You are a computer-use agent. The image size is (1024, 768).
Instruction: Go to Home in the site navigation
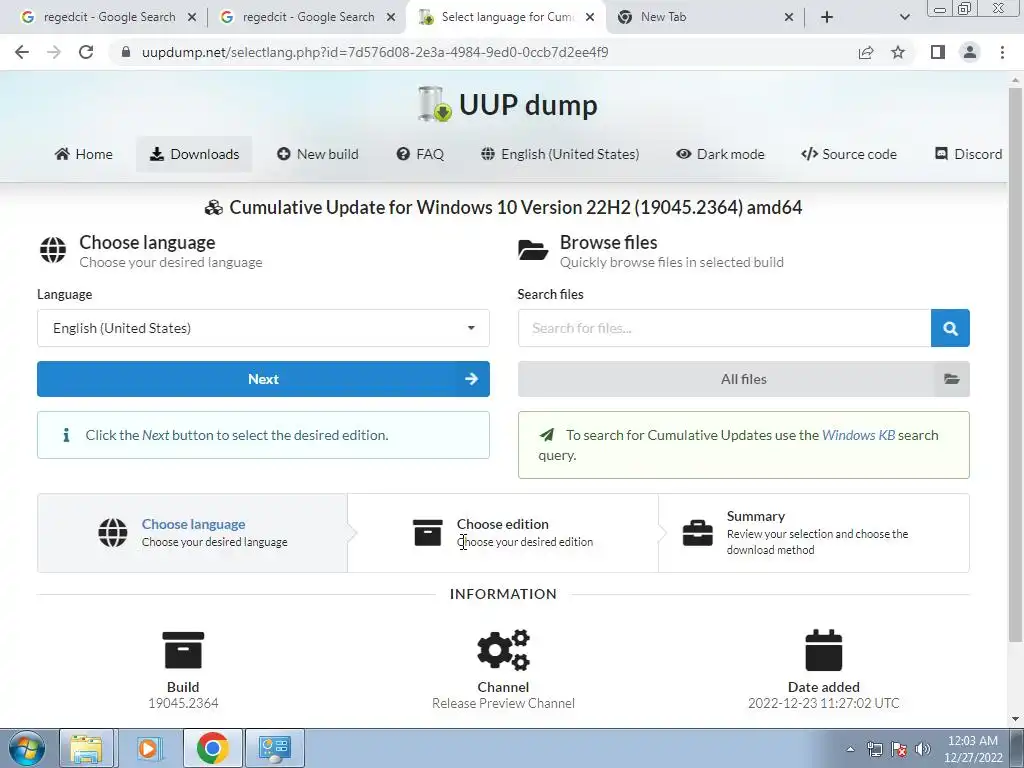84,154
